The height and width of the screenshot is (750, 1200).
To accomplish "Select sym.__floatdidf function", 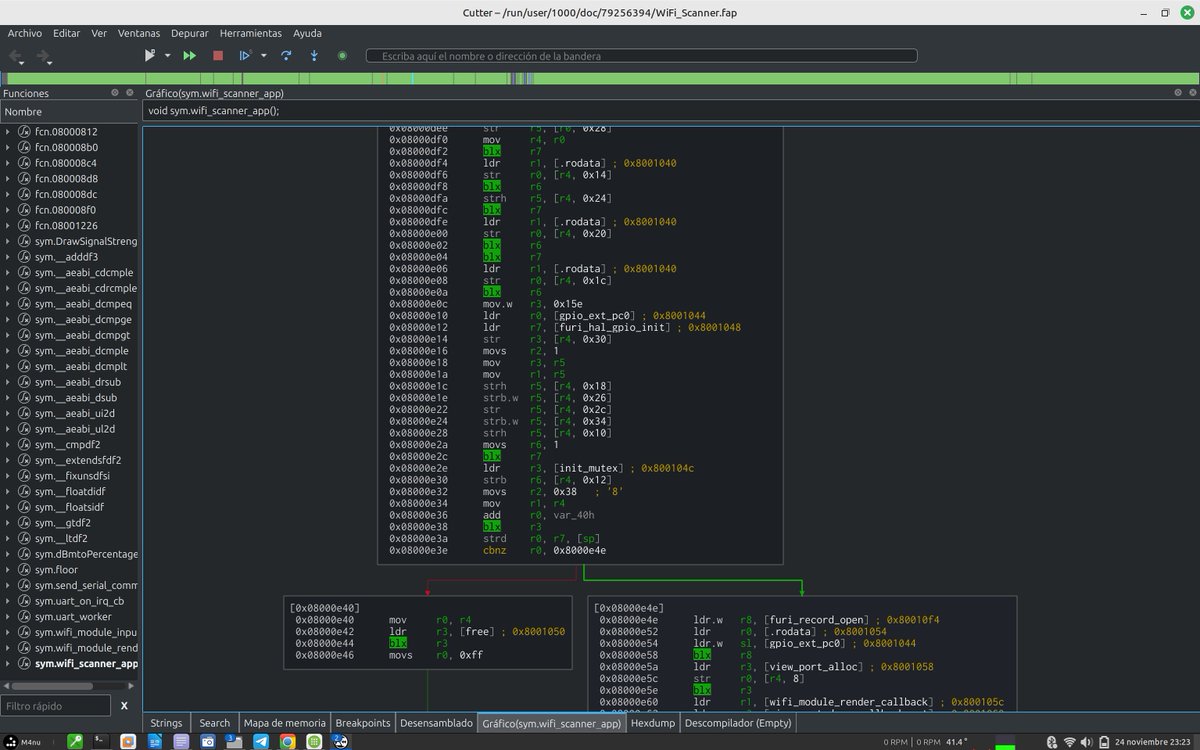I will click(70, 491).
